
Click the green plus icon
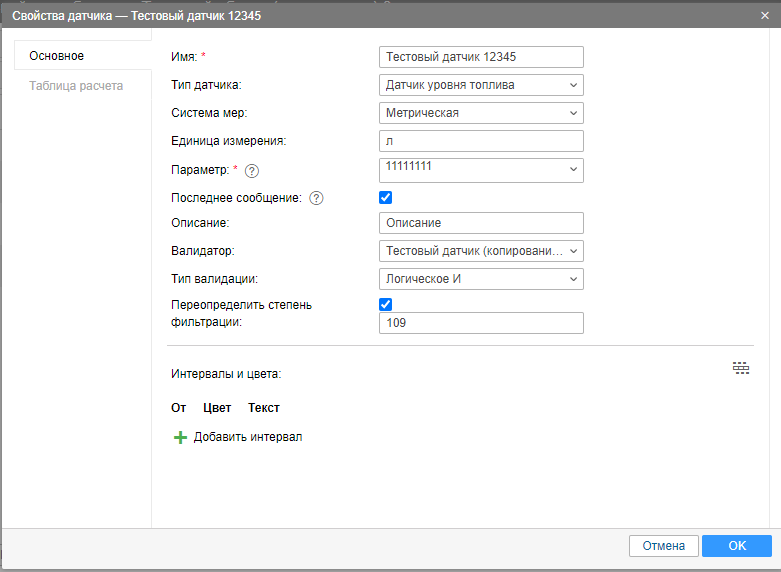[x=180, y=437]
